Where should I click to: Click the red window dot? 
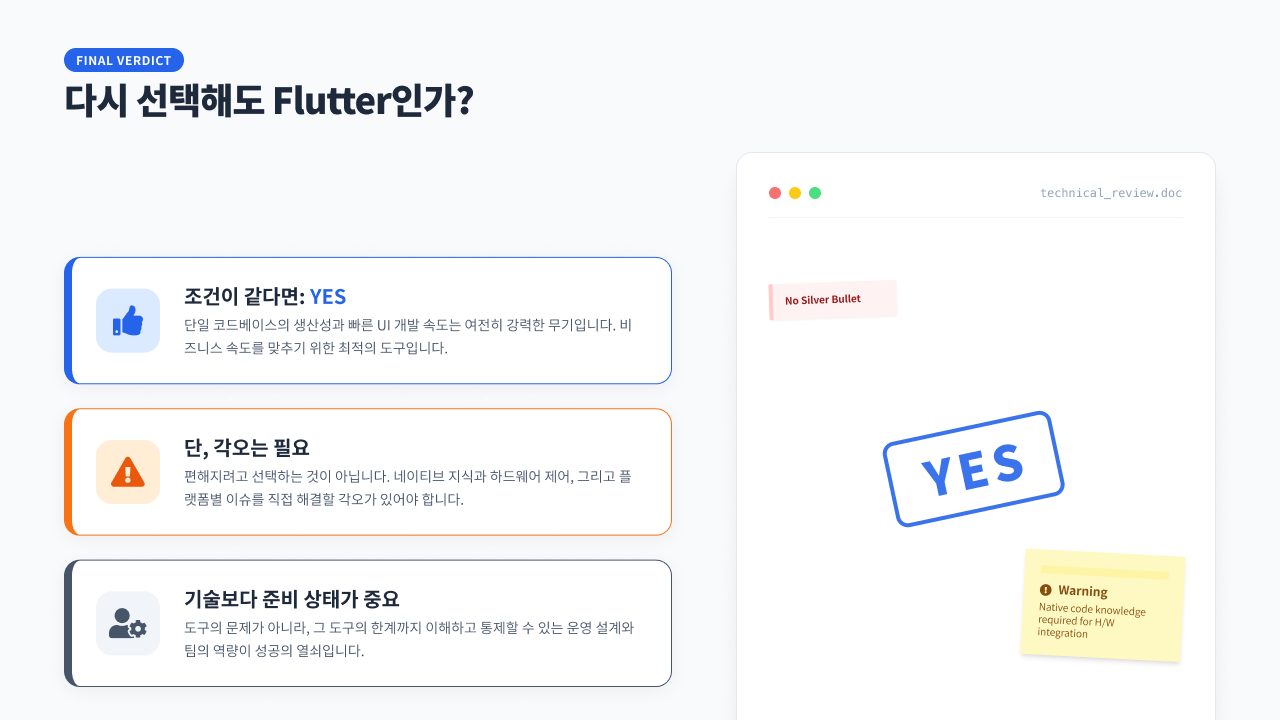click(775, 193)
